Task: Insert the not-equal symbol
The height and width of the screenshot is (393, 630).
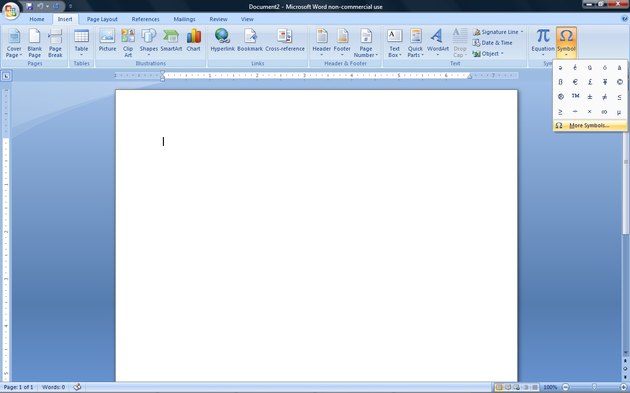Action: [x=605, y=97]
